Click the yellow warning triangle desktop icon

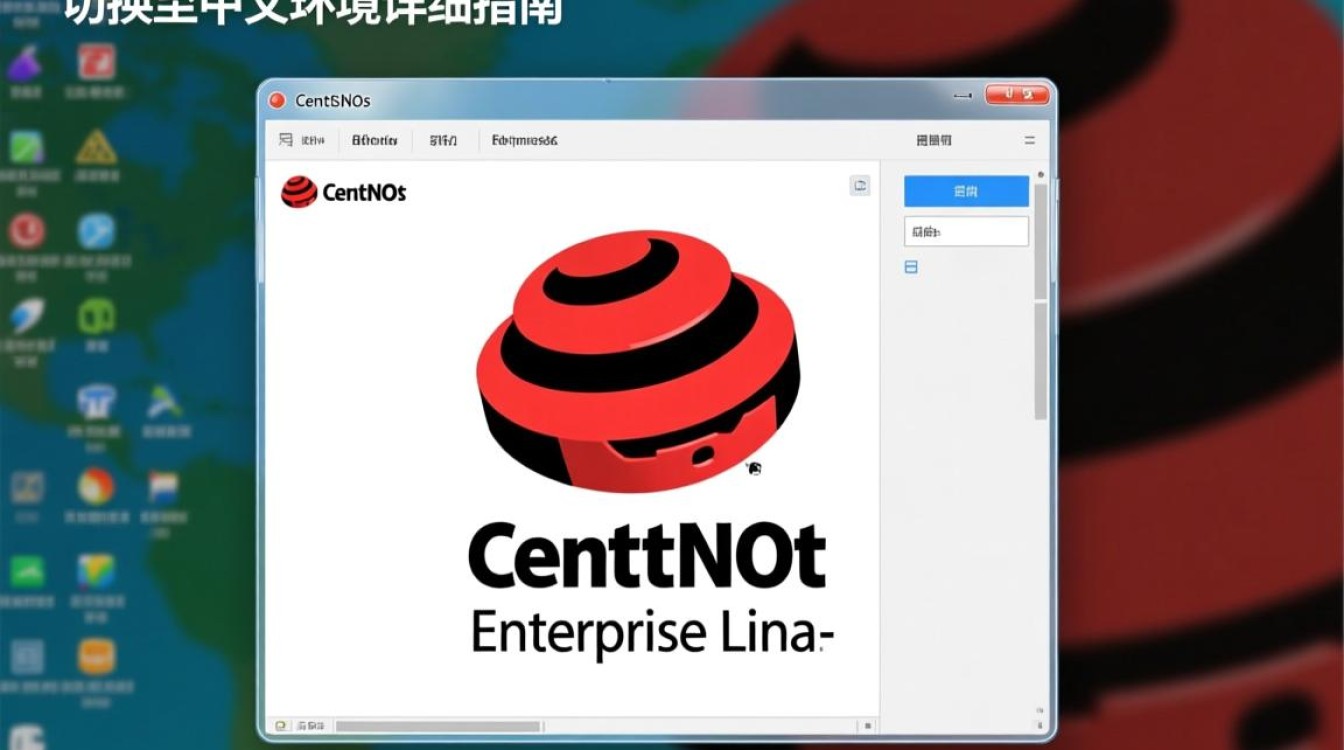(96, 149)
